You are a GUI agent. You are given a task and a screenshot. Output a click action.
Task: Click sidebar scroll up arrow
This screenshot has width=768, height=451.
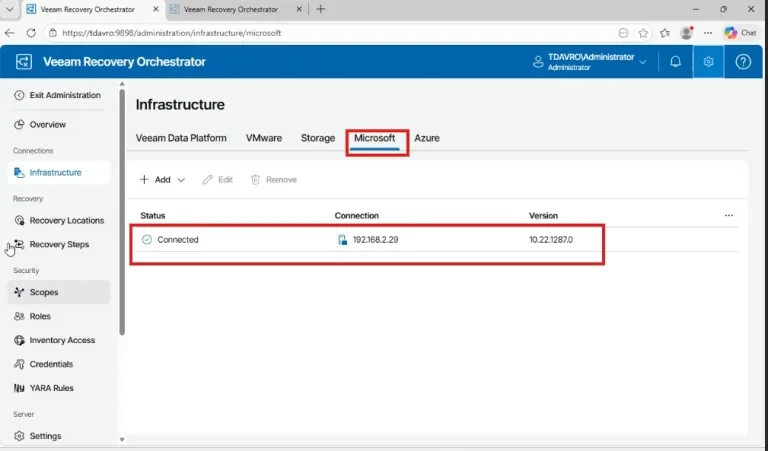tap(122, 84)
